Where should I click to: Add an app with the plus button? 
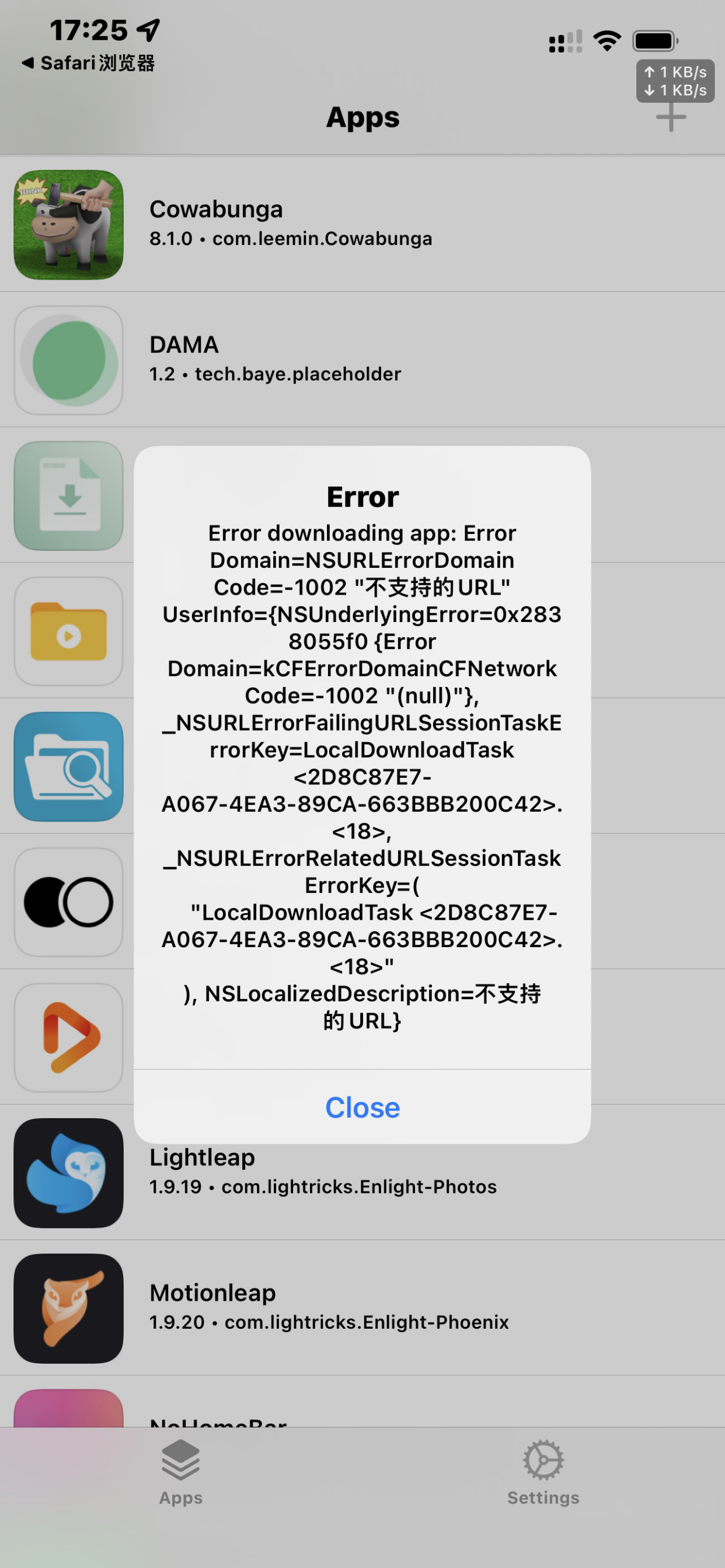point(671,117)
